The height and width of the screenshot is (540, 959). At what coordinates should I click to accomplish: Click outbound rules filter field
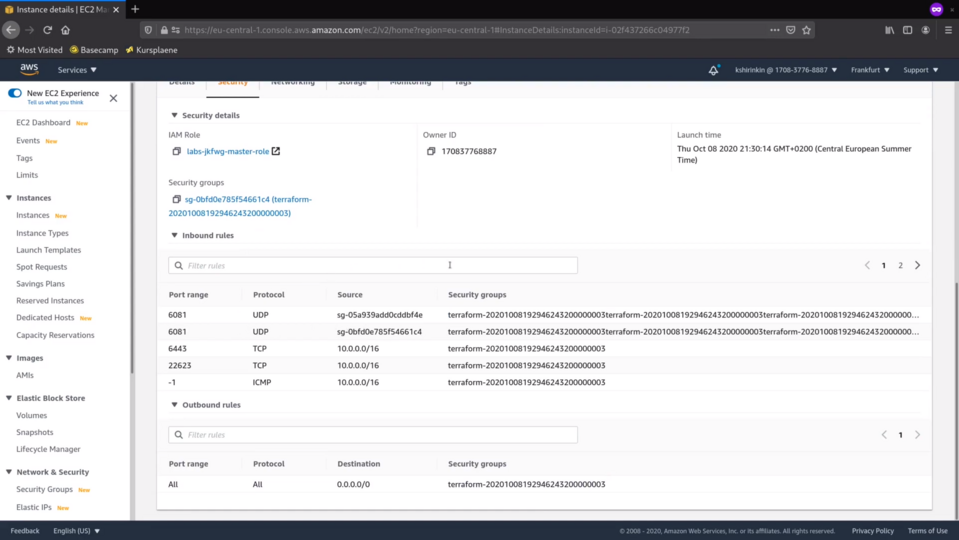pyautogui.click(x=373, y=435)
